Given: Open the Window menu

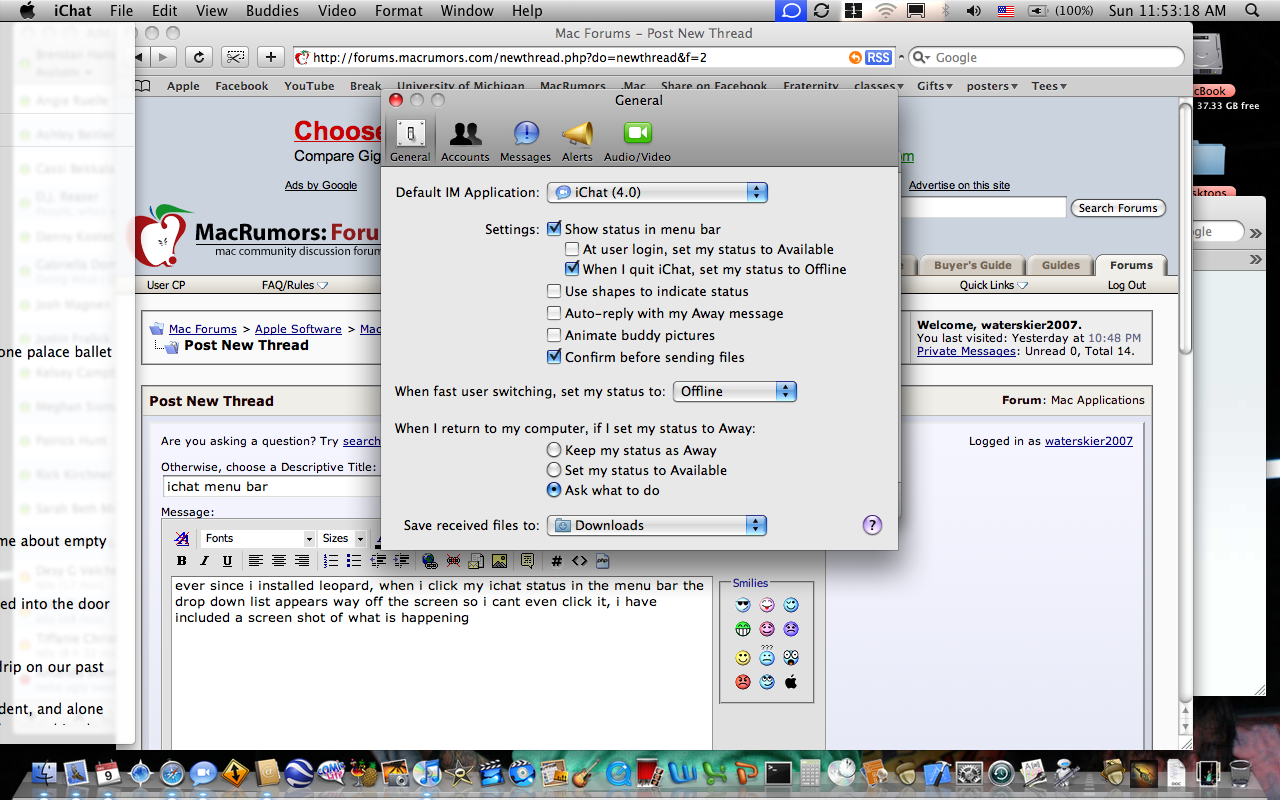Looking at the screenshot, I should tap(467, 11).
